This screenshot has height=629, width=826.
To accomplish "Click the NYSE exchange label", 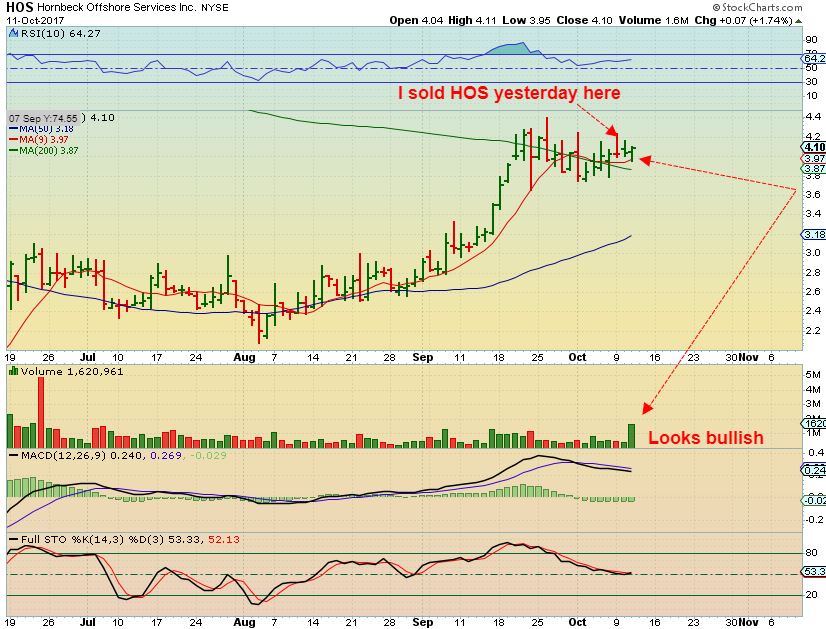I will (x=214, y=8).
